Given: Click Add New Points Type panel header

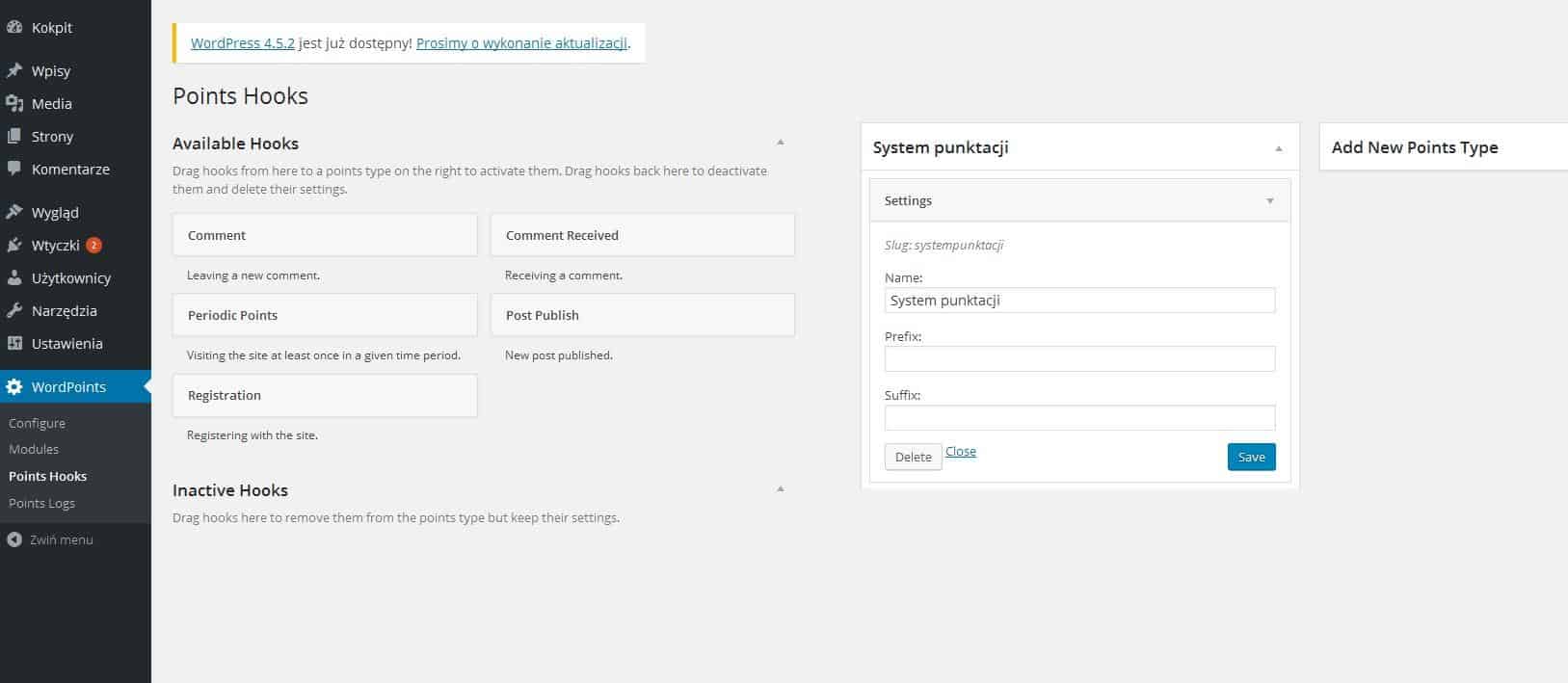Looking at the screenshot, I should [x=1444, y=147].
